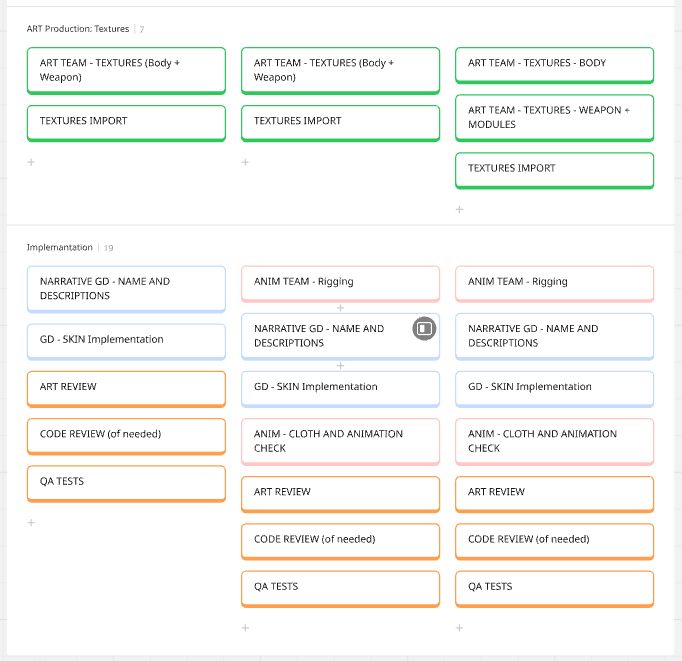This screenshot has height=661, width=682.
Task: Click the plus between NARRATIVE GD and GD SKIN Implementation cards
Action: pyautogui.click(x=340, y=366)
